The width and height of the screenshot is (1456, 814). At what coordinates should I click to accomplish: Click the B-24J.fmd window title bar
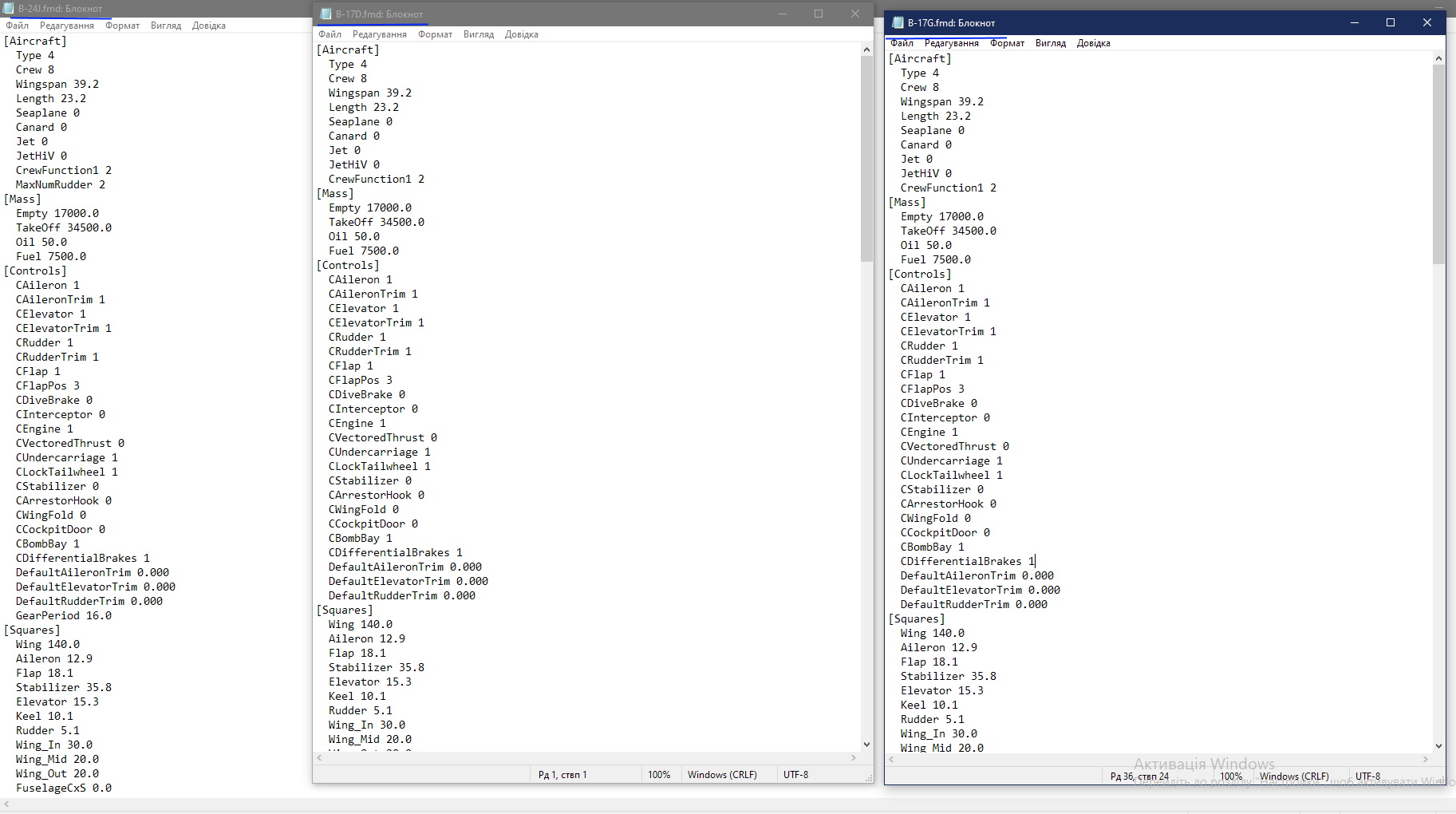pos(156,9)
